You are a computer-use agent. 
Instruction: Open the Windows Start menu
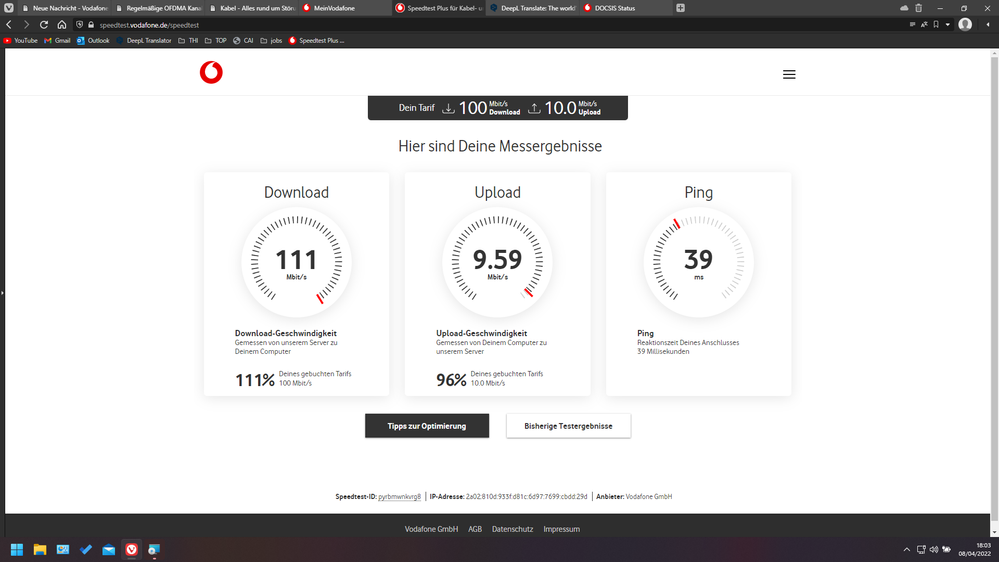click(17, 549)
